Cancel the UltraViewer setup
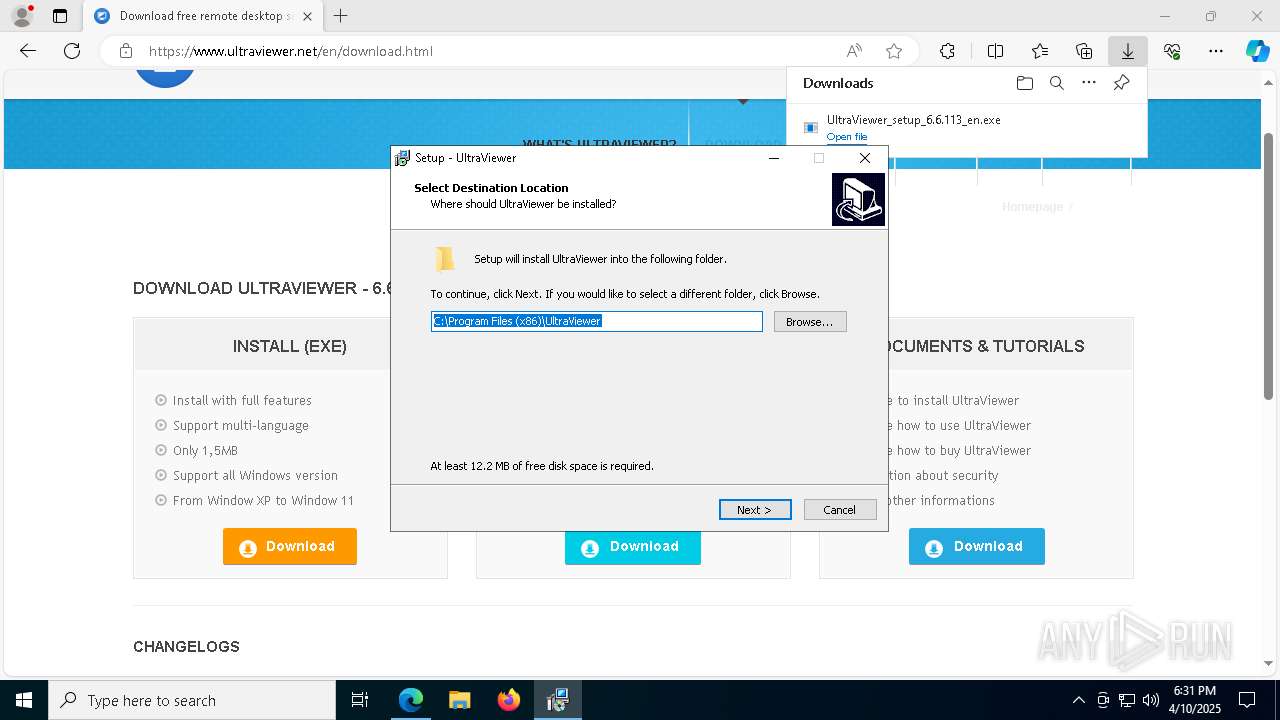This screenshot has width=1280, height=720. [840, 510]
